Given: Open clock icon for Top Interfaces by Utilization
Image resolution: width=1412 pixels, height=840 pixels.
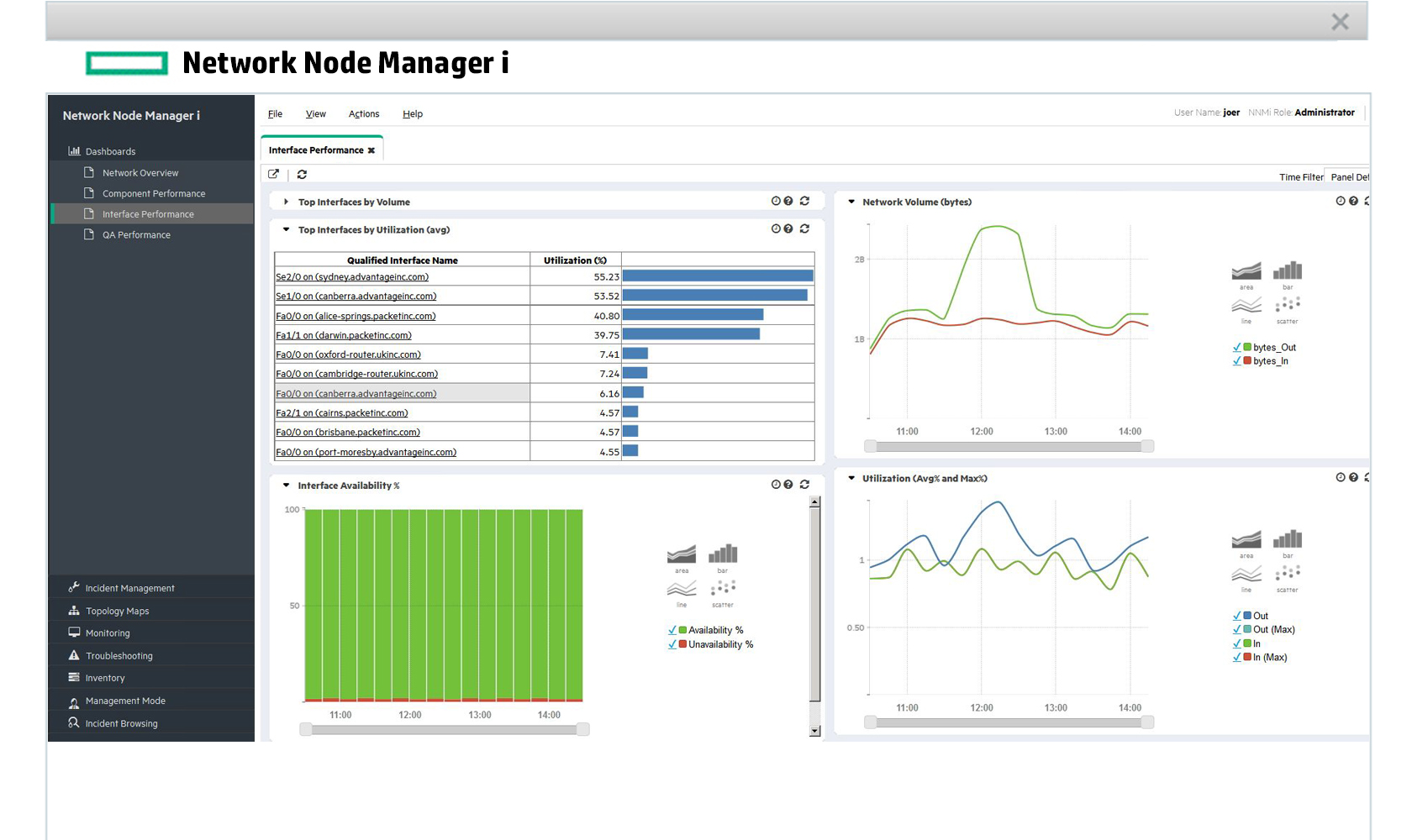Looking at the screenshot, I should point(776,228).
